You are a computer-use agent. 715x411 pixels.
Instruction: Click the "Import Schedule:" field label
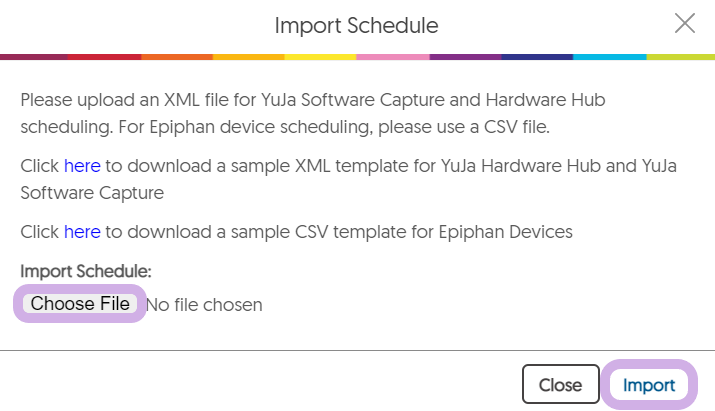tap(86, 271)
